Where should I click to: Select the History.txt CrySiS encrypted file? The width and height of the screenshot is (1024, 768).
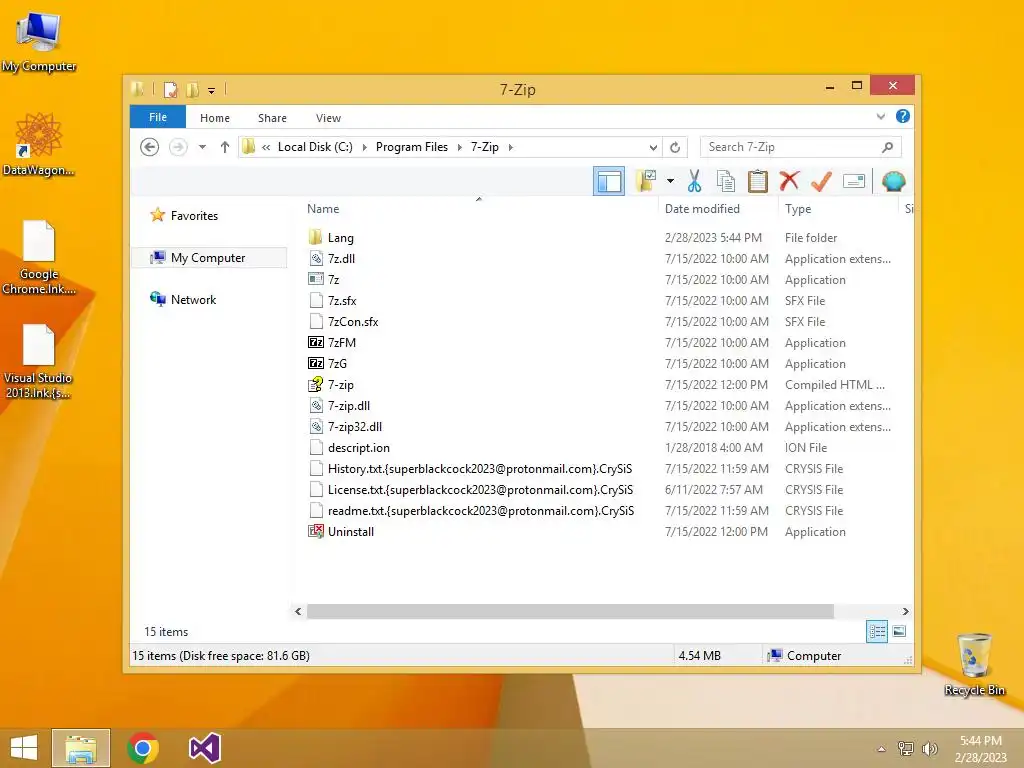[x=480, y=469]
